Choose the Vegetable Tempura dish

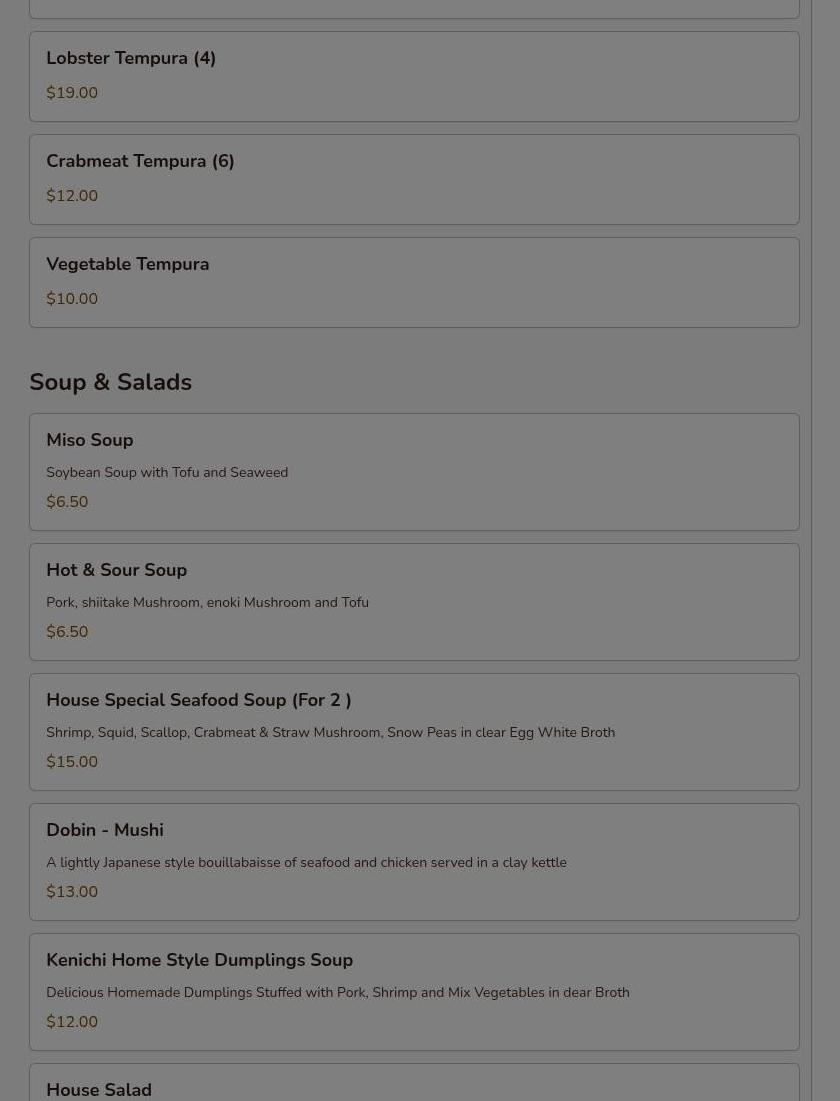[x=414, y=282]
